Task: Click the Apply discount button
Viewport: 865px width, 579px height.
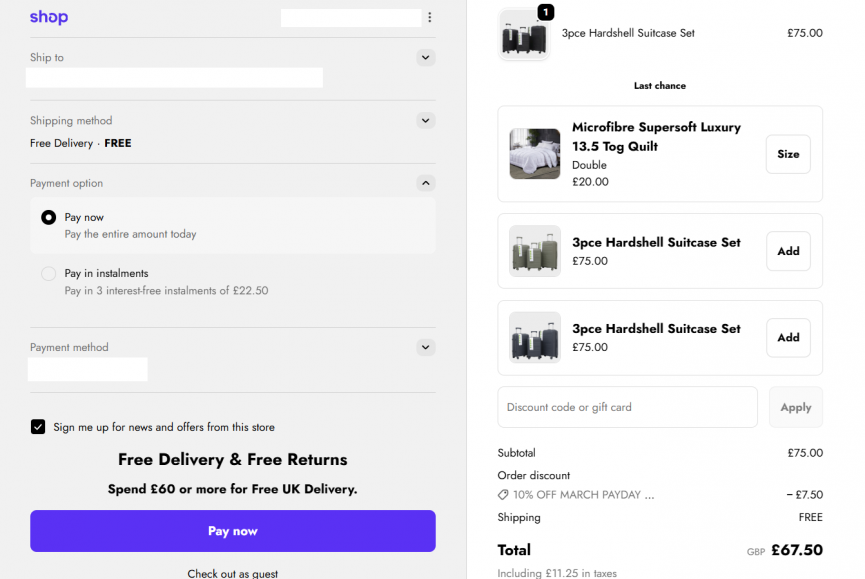Action: tap(795, 407)
